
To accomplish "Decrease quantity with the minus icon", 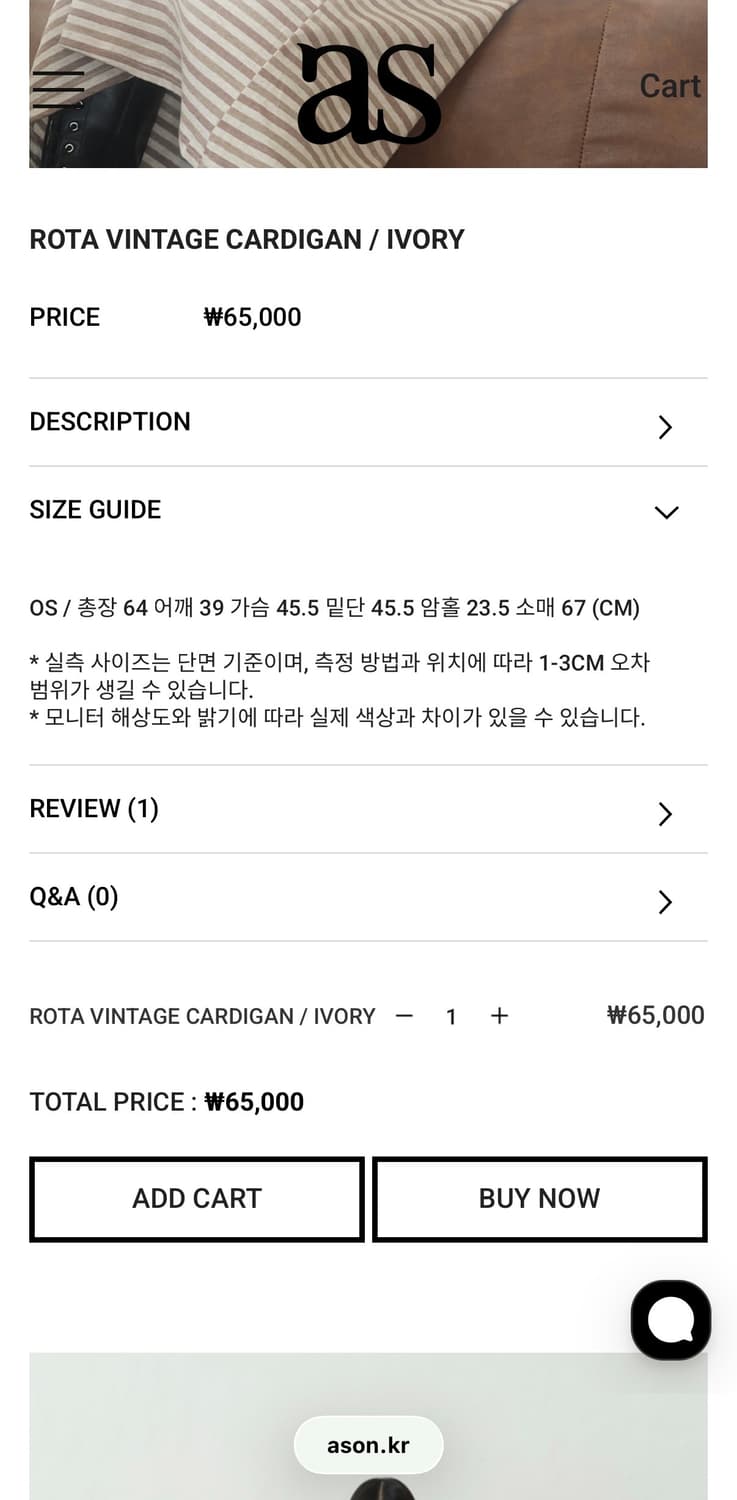I will coord(404,1016).
